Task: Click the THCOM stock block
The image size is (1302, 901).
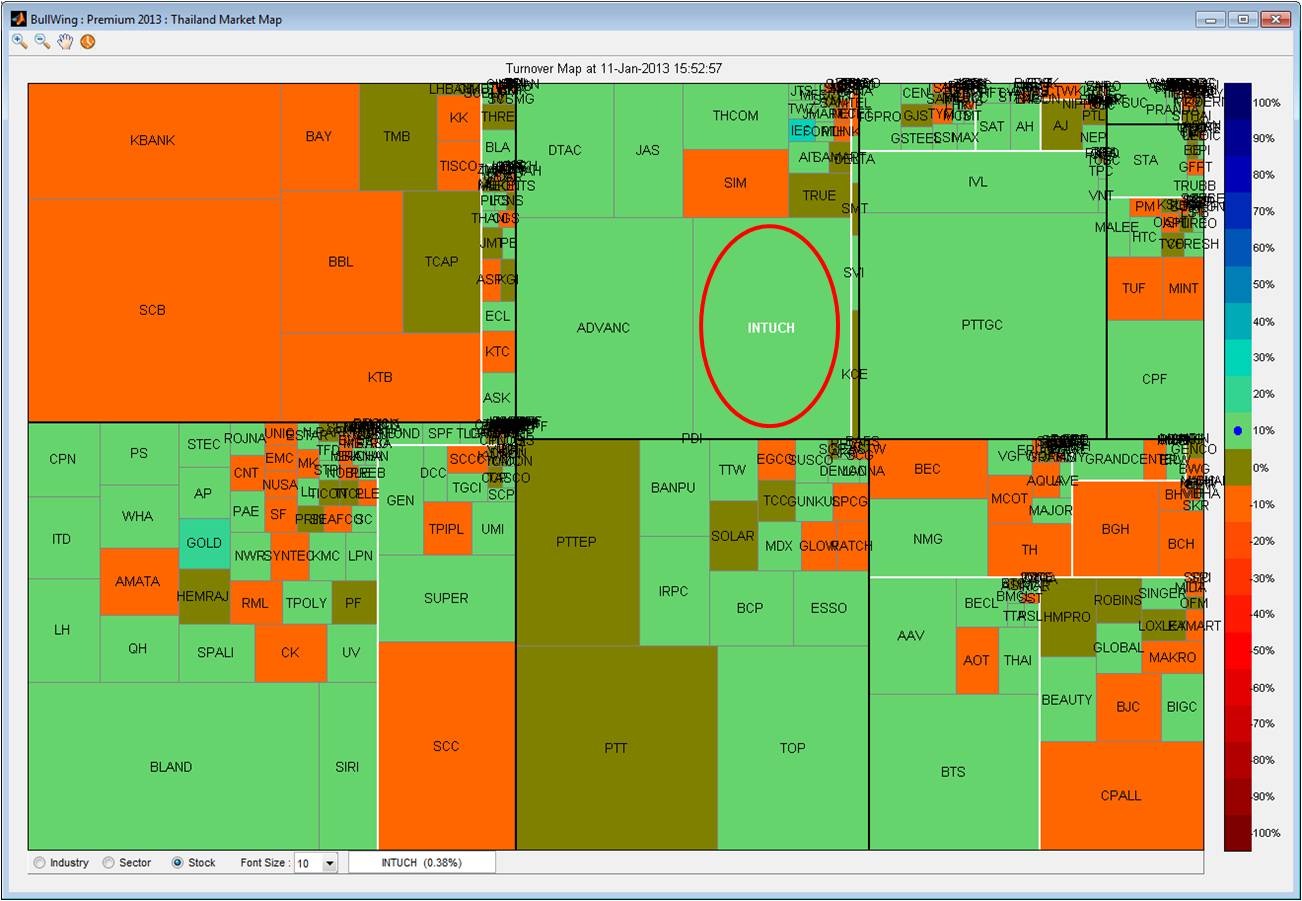Action: (736, 116)
